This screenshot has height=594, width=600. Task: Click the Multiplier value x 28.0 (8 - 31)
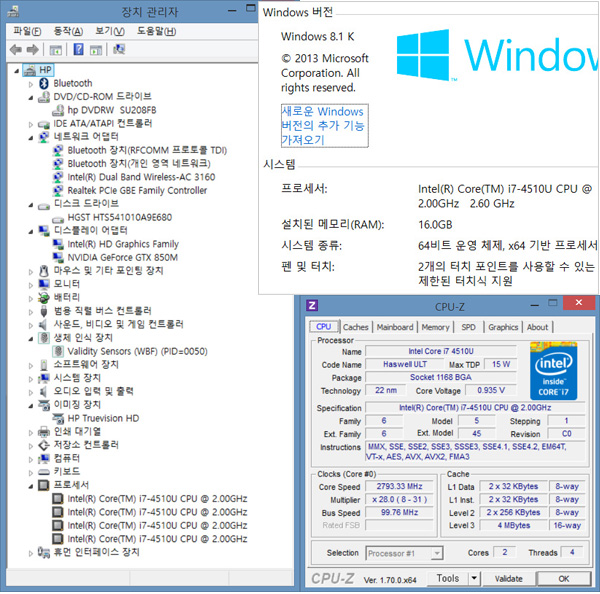pos(399,499)
